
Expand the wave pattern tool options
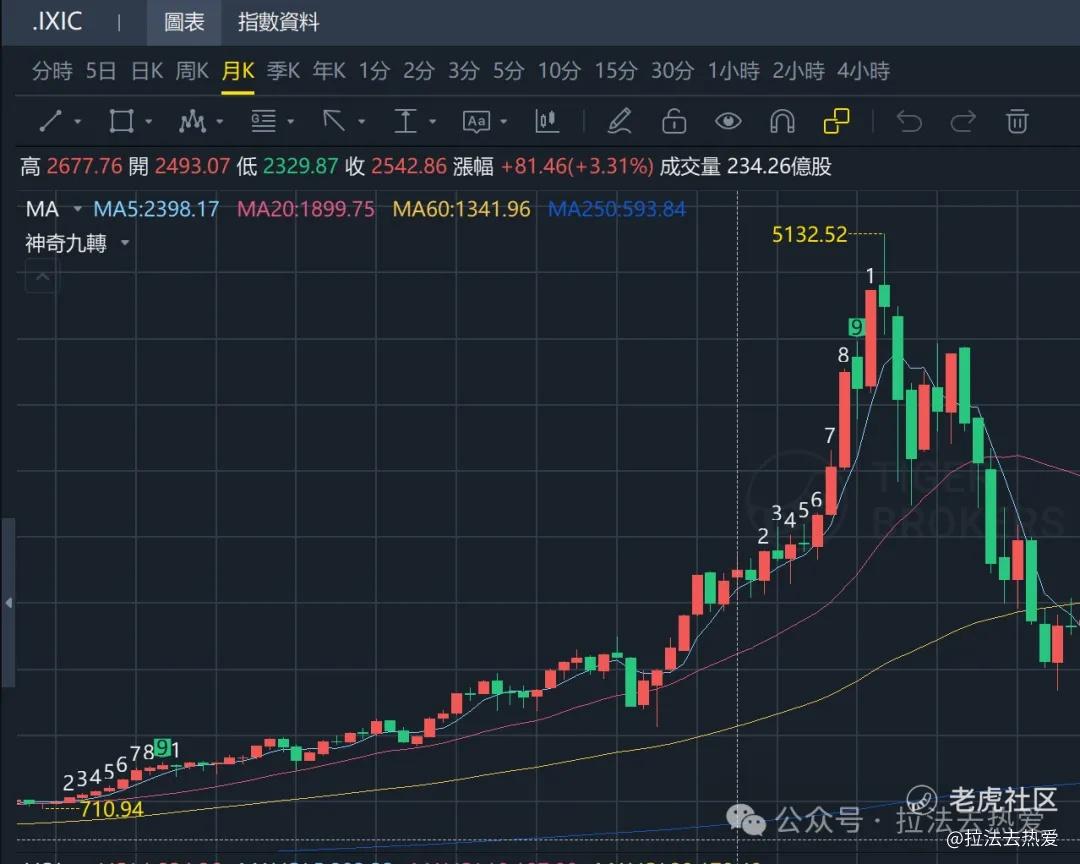(220, 122)
